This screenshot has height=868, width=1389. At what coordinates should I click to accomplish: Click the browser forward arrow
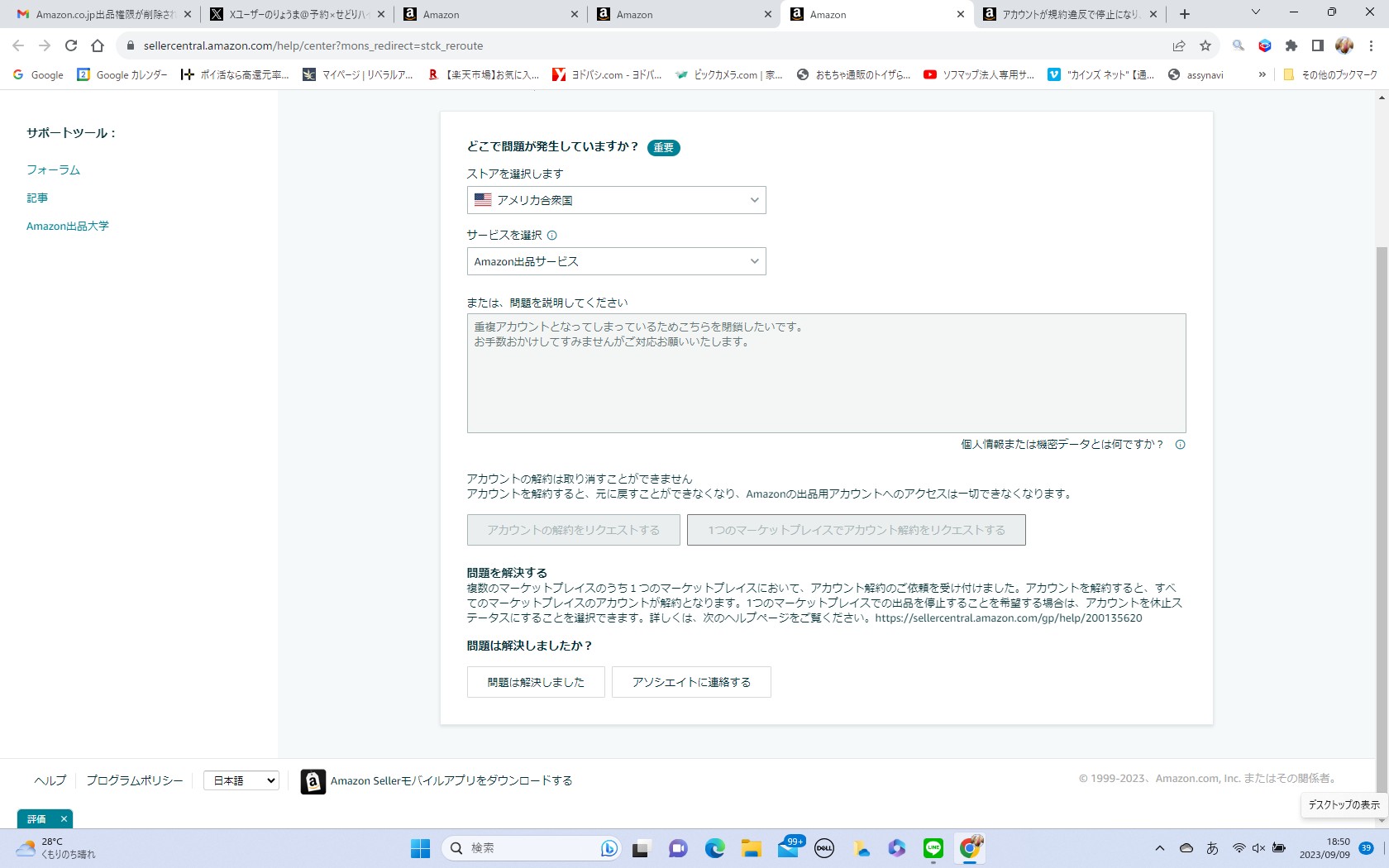click(45, 45)
